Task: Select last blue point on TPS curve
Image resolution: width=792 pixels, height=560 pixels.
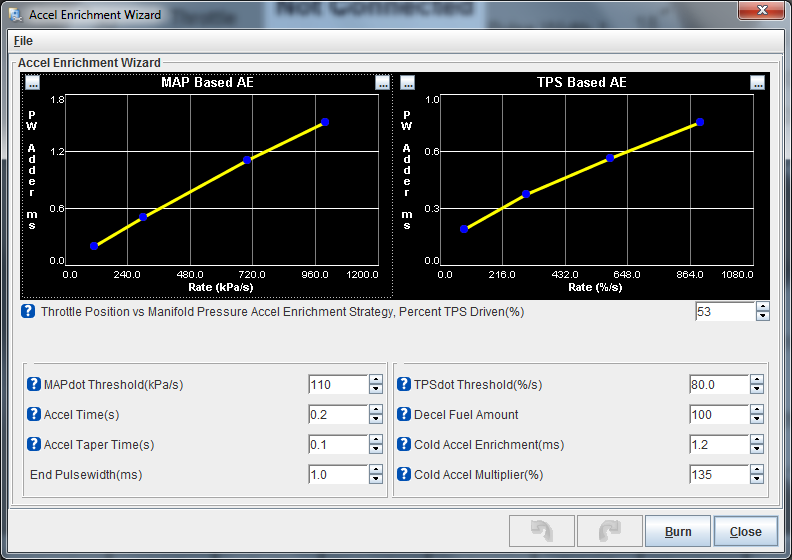Action: pos(700,122)
